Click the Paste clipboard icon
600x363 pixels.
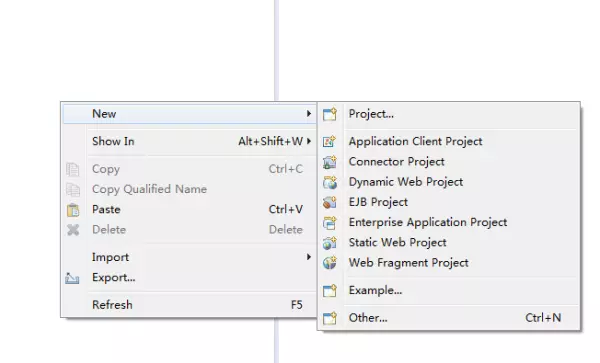point(73,210)
